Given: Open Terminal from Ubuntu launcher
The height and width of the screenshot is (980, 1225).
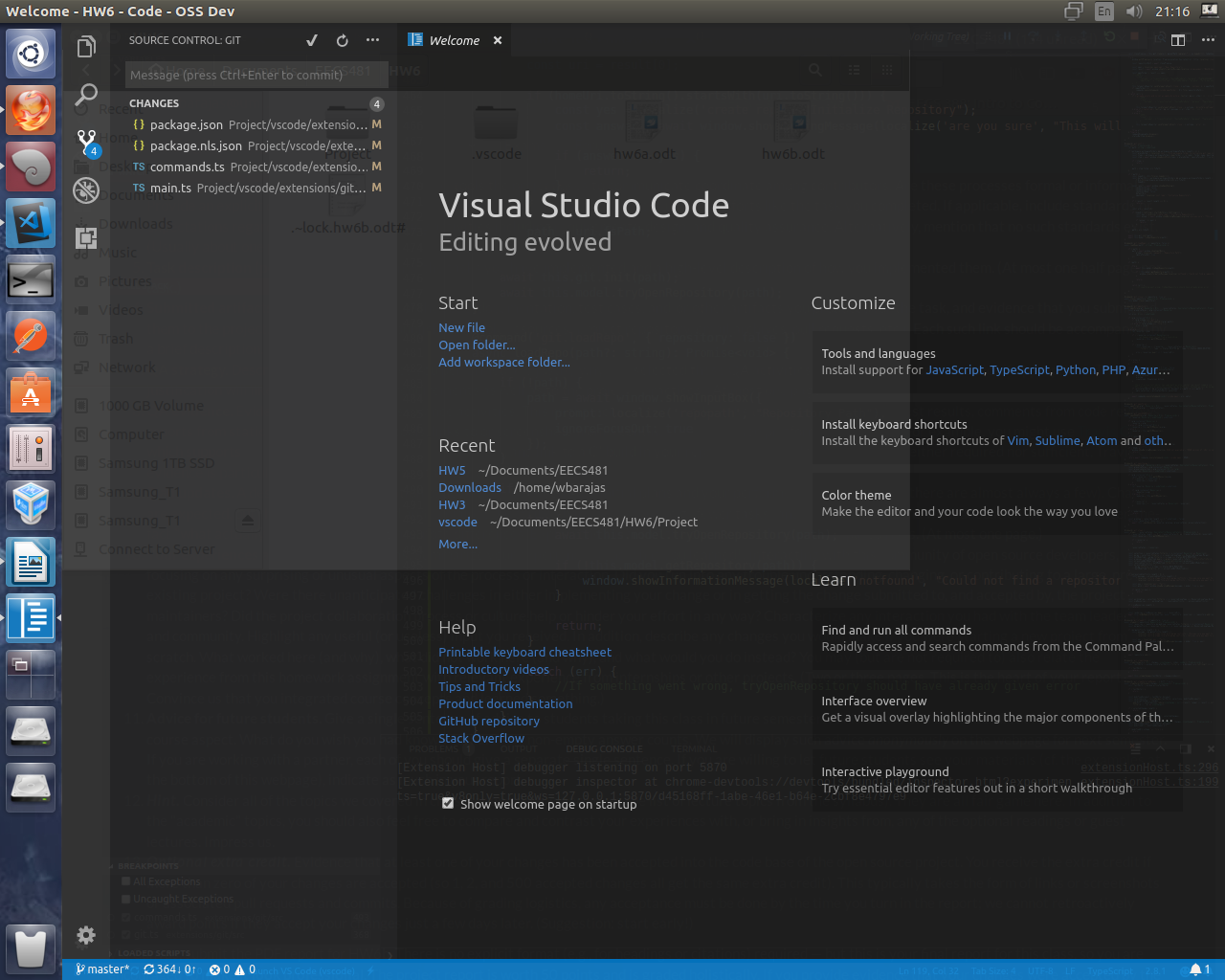Looking at the screenshot, I should pos(31,280).
